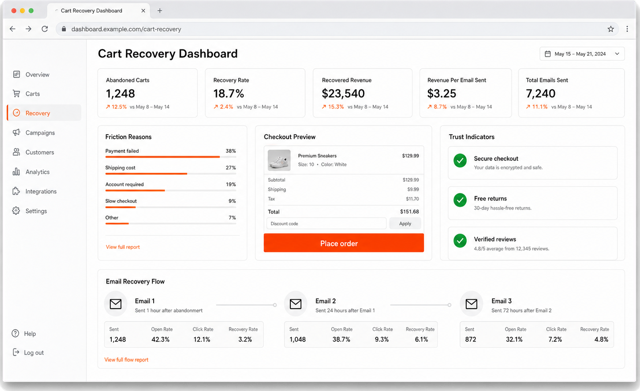
Task: Click the Email 1 envelope icon
Action: (116, 304)
